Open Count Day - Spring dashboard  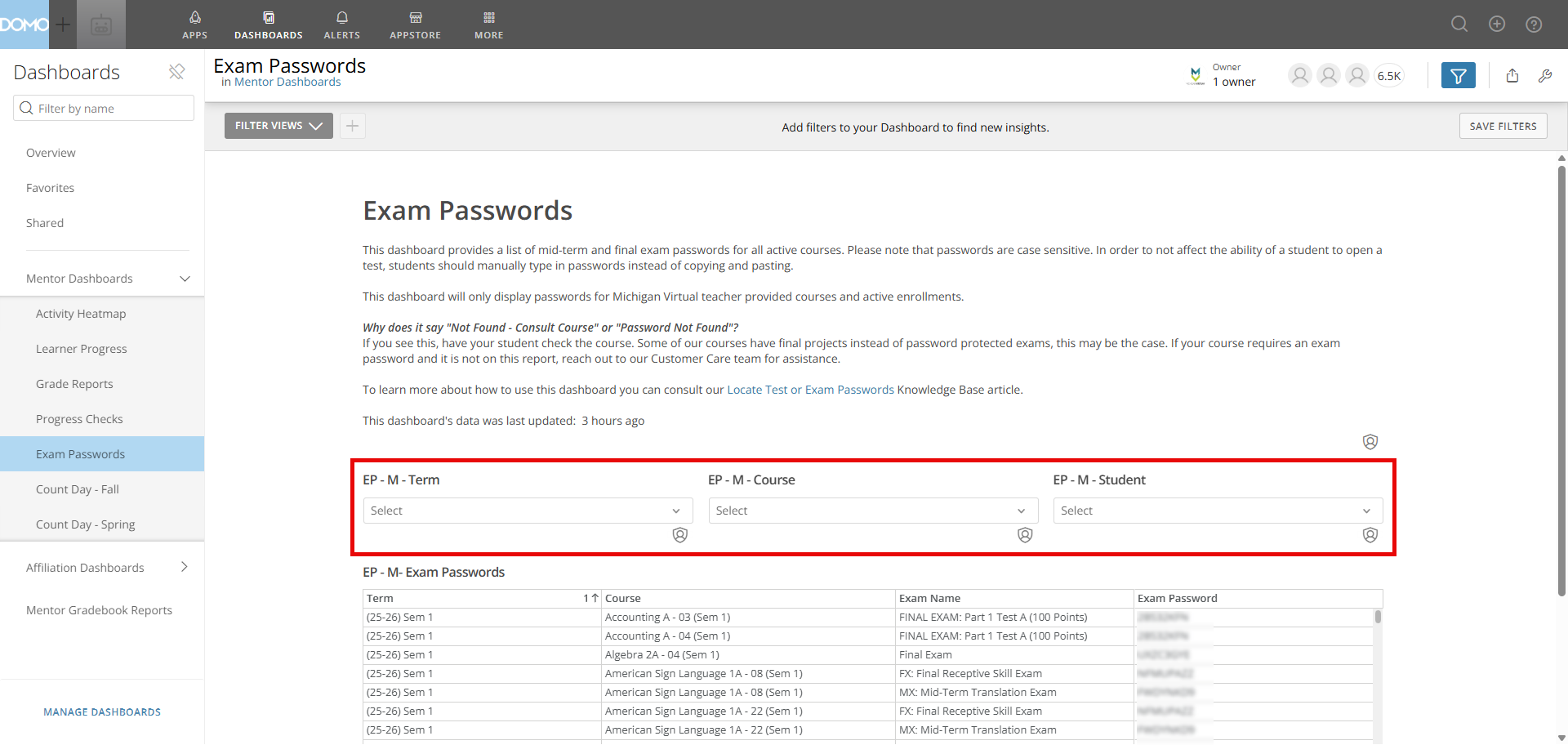[x=86, y=524]
